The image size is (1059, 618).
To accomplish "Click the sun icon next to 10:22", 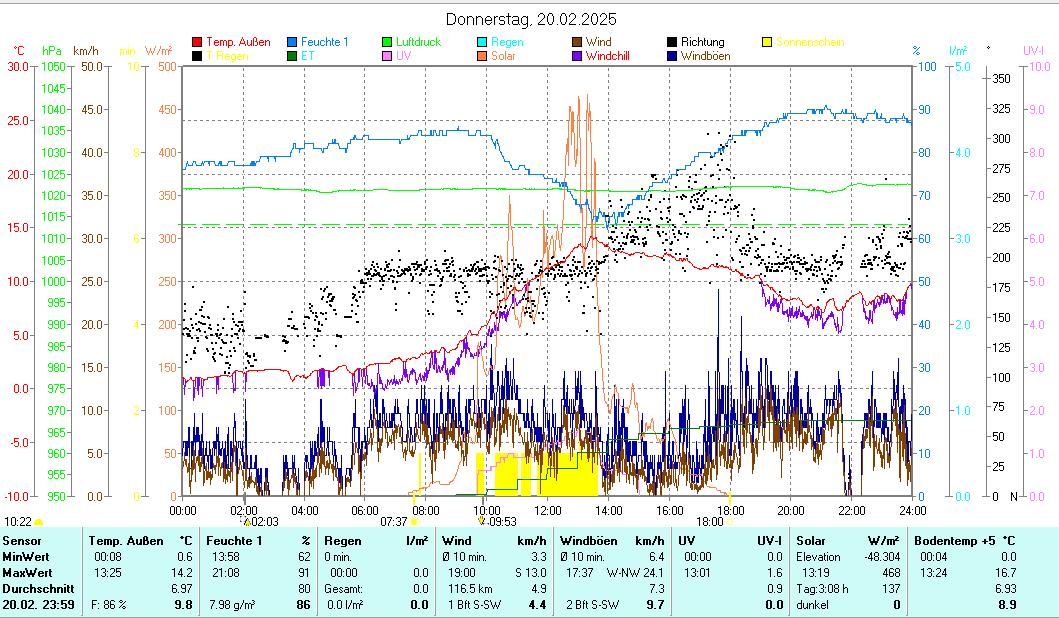I will [x=38, y=522].
